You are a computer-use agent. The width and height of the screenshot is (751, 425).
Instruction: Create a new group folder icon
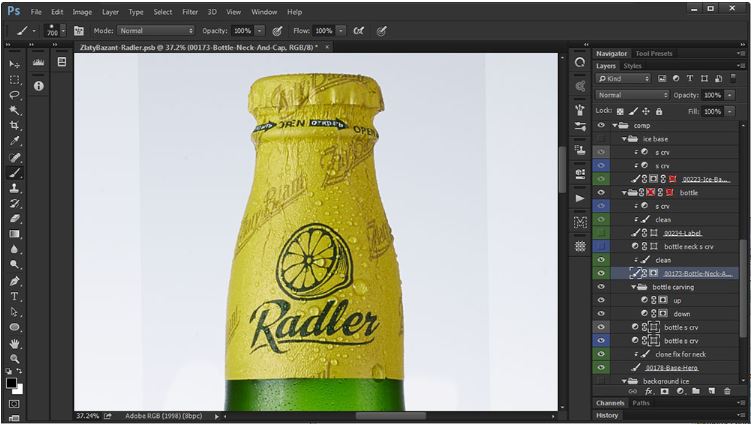pyautogui.click(x=696, y=391)
